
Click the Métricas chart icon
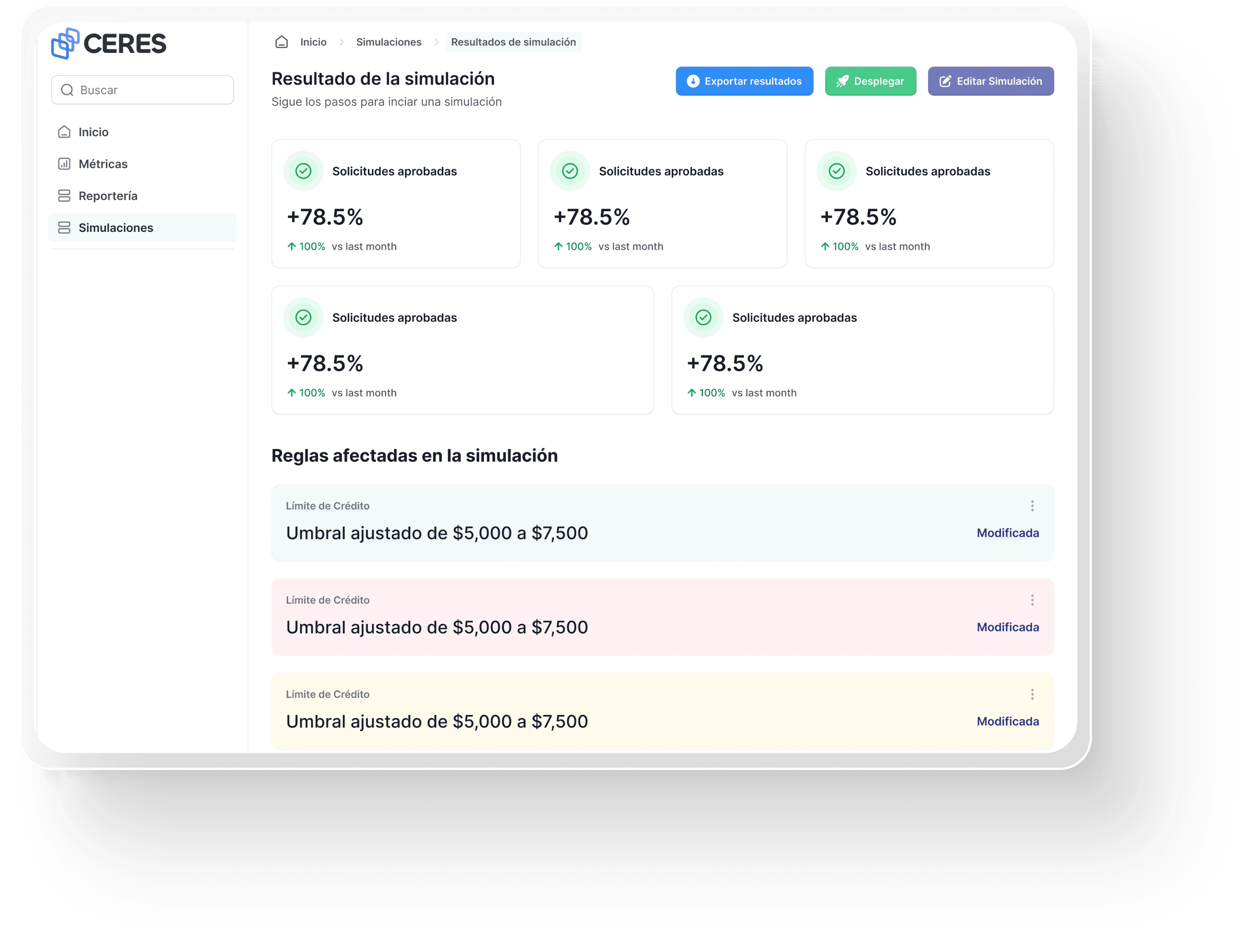[x=64, y=164]
